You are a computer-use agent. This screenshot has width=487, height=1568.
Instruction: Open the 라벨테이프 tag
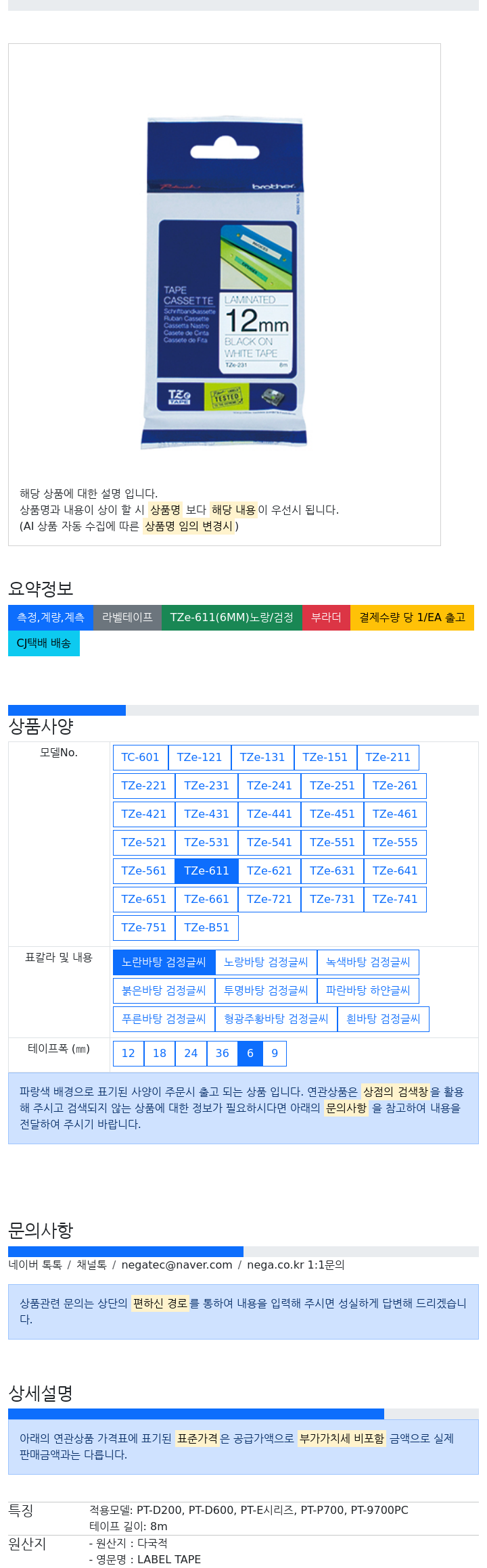click(x=127, y=618)
